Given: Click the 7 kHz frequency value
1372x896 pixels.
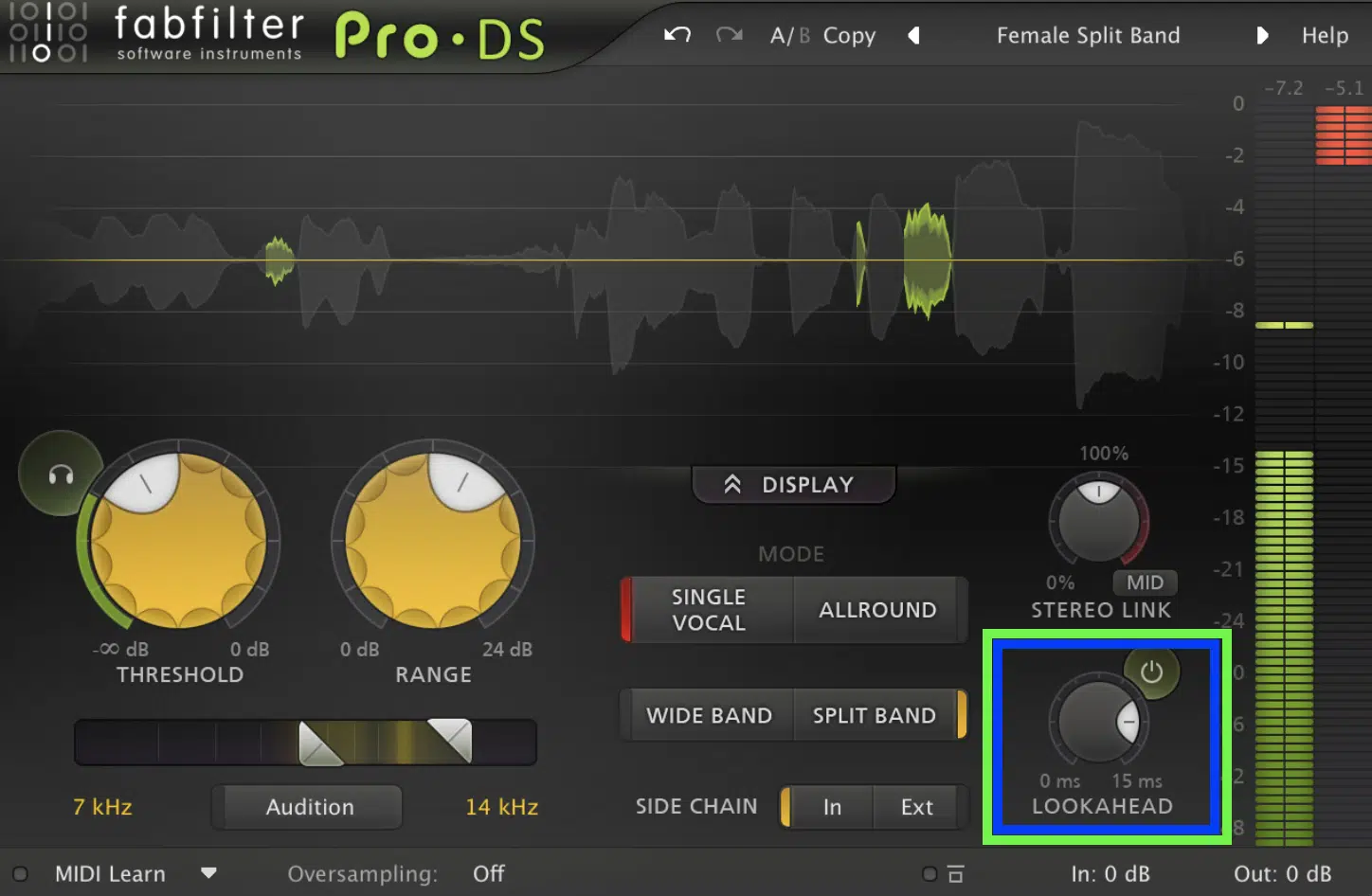Looking at the screenshot, I should pos(102,807).
